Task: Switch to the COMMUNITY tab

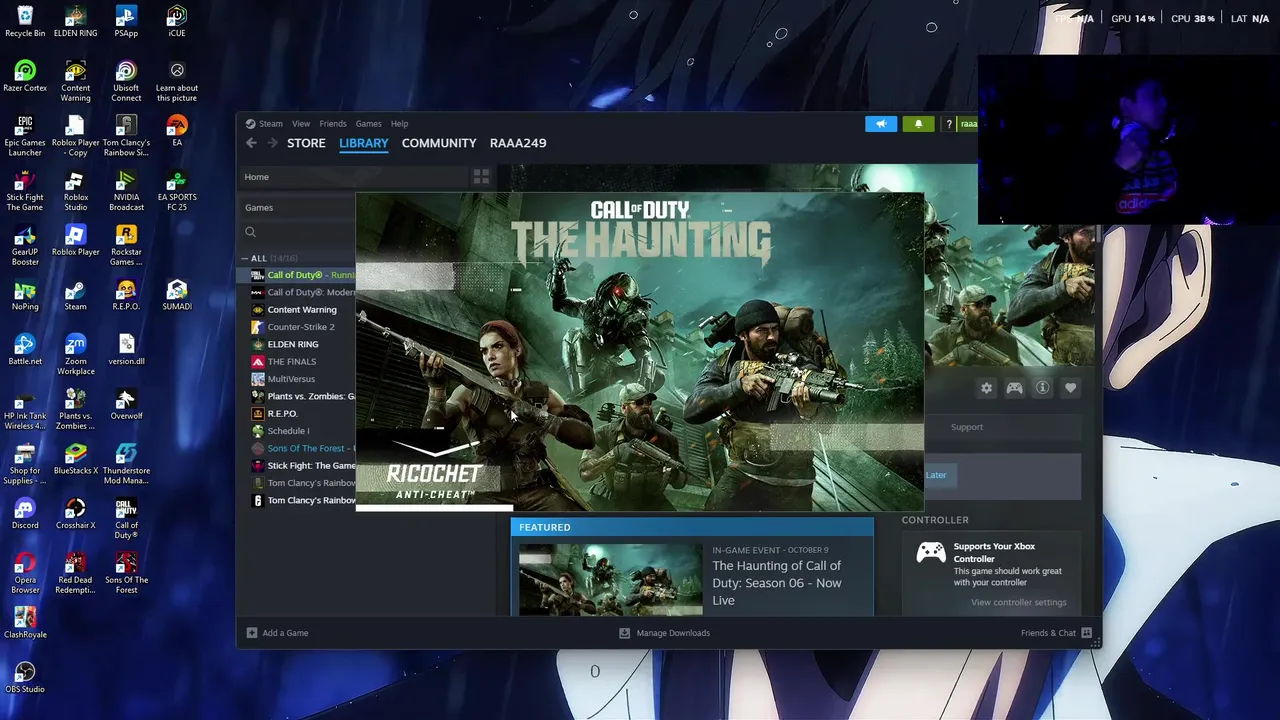Action: point(439,143)
